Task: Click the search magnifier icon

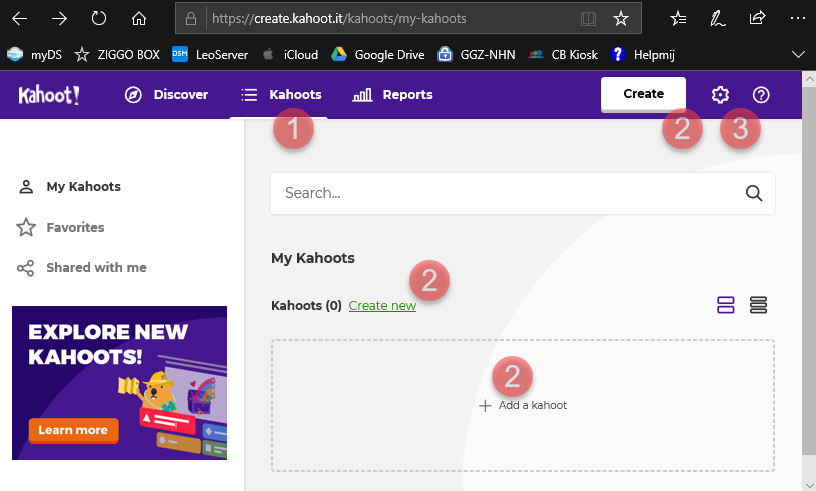Action: (x=754, y=193)
